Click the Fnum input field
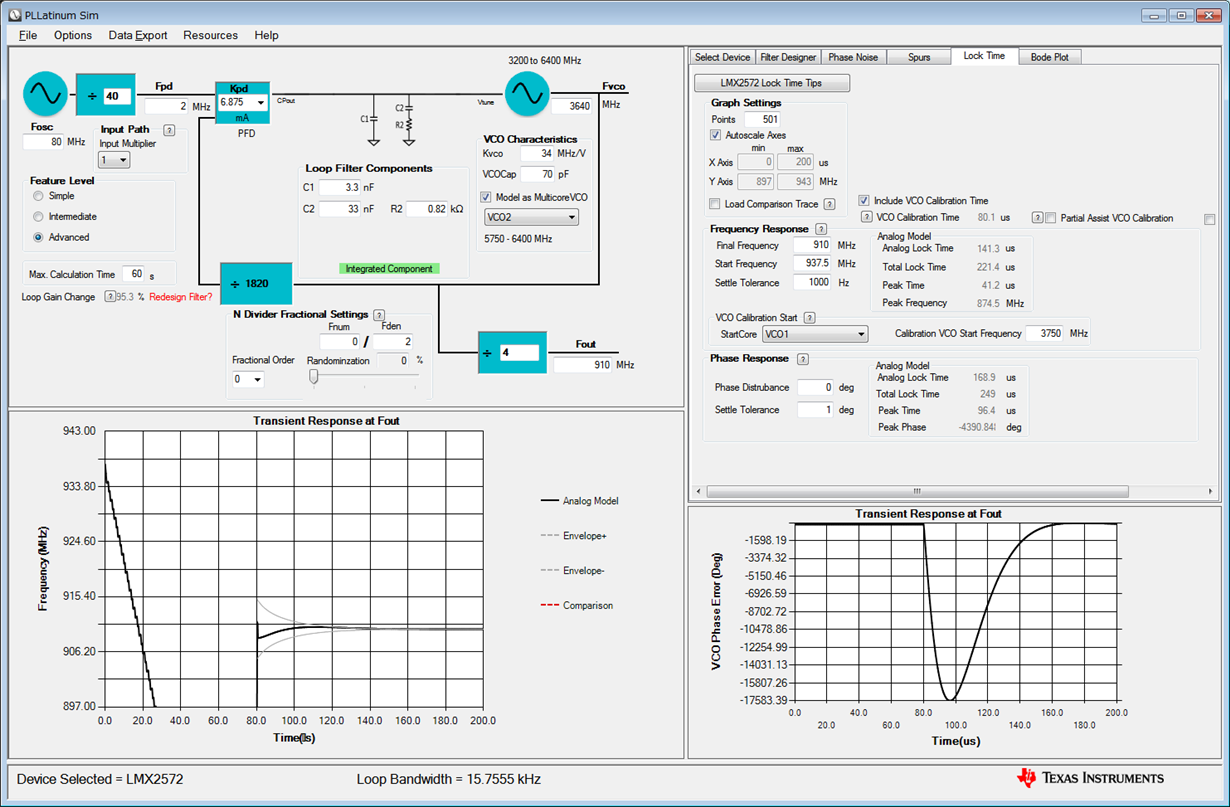 click(x=339, y=342)
